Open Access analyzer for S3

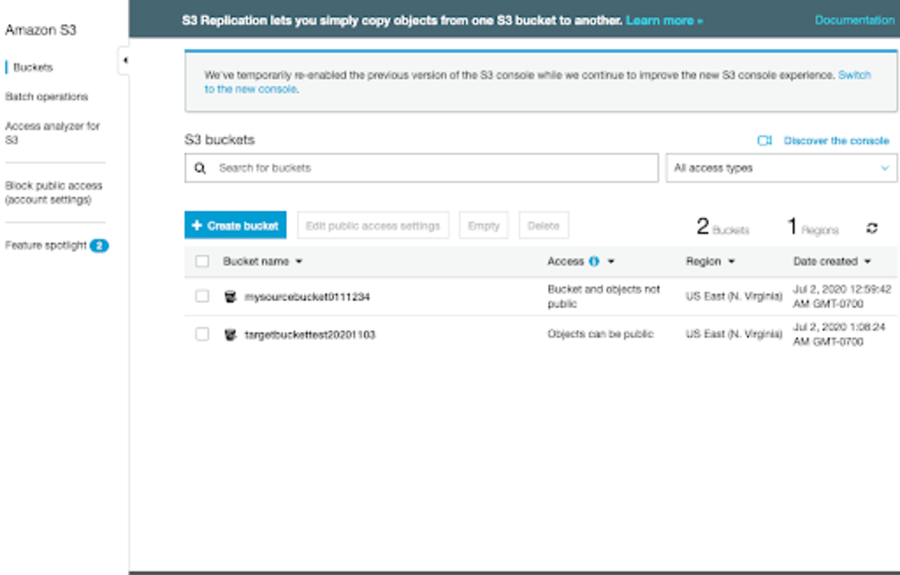pyautogui.click(x=52, y=133)
